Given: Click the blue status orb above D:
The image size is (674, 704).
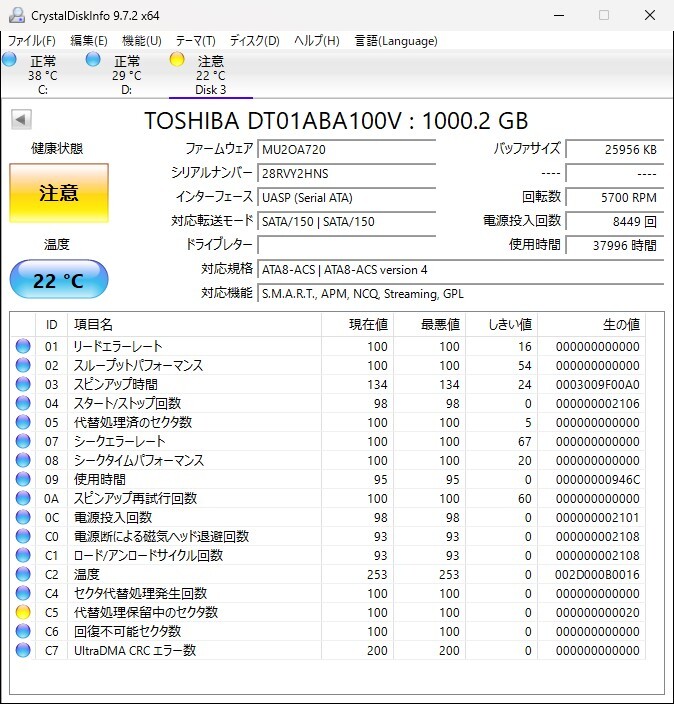Looking at the screenshot, I should pos(93,59).
